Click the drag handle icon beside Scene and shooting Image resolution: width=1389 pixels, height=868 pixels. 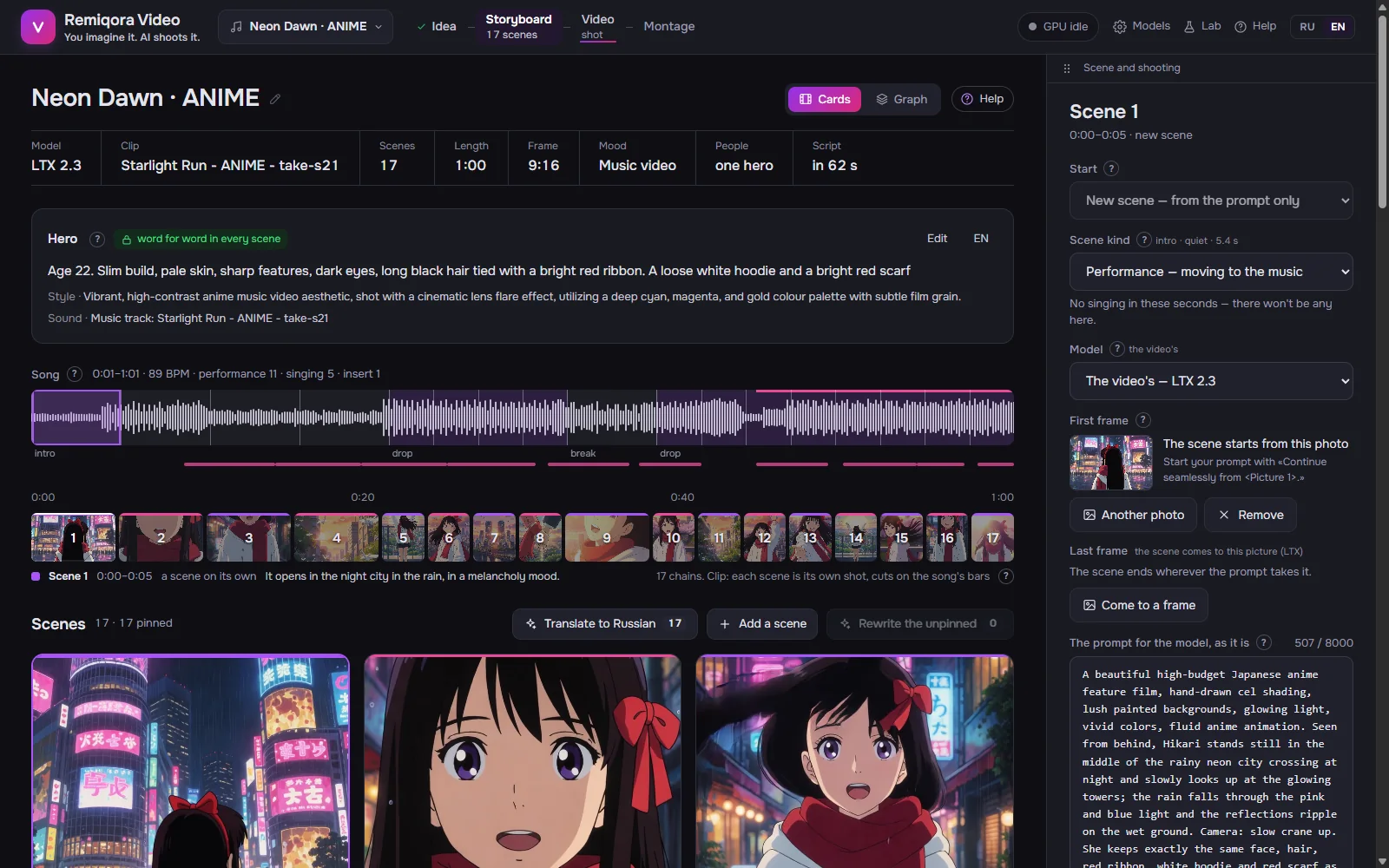[1067, 68]
